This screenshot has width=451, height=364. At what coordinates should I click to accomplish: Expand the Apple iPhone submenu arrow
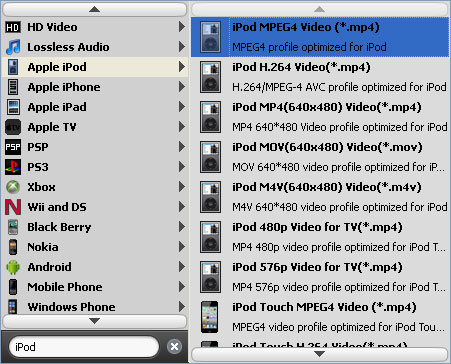tap(182, 87)
